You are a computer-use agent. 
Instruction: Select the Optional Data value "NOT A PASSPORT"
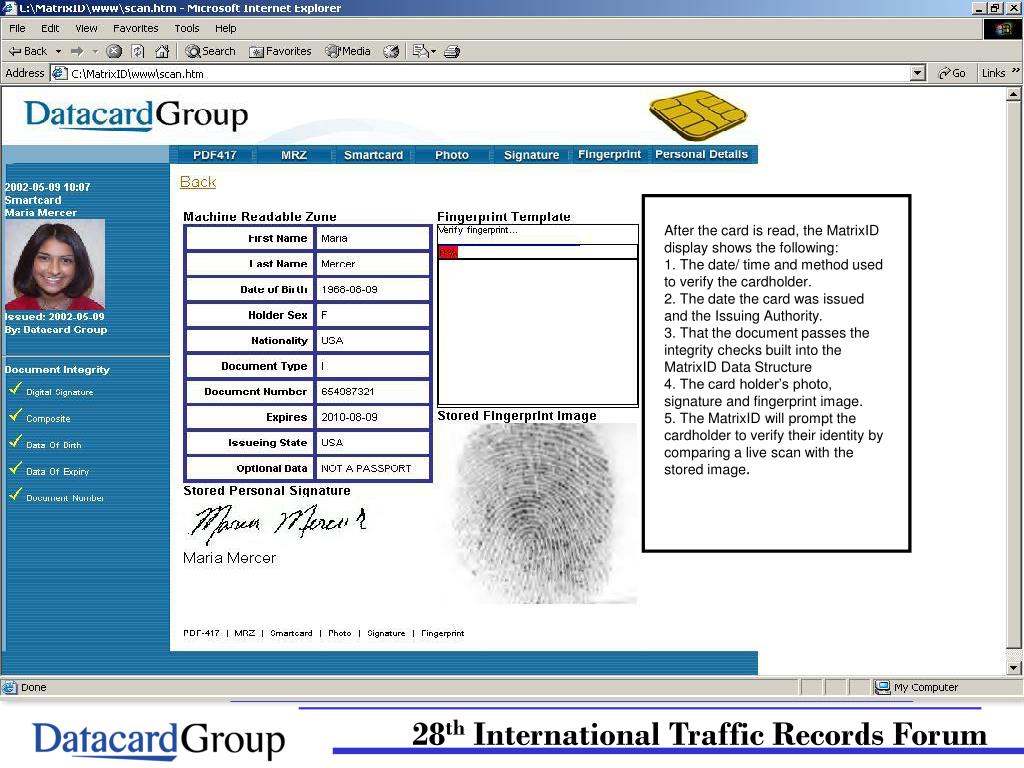coord(366,468)
